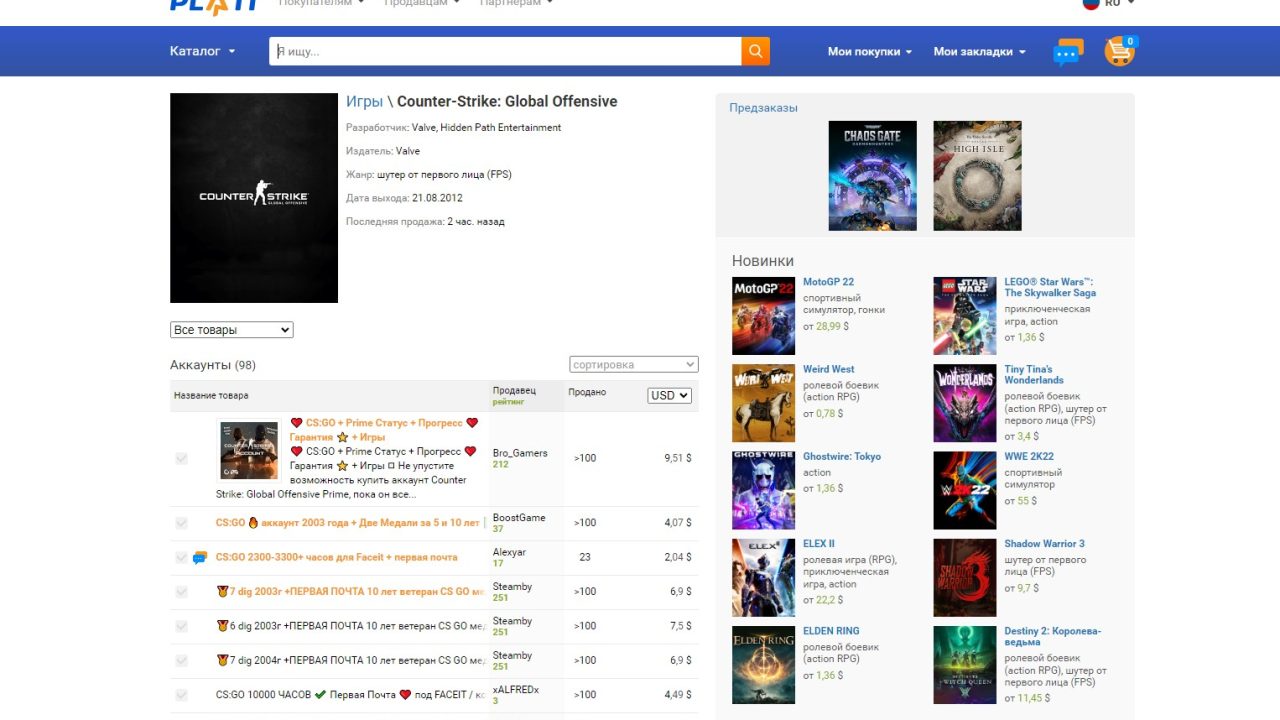Open the 'сортировка' sorting dropdown
Screen dimensions: 1280x720
634,365
